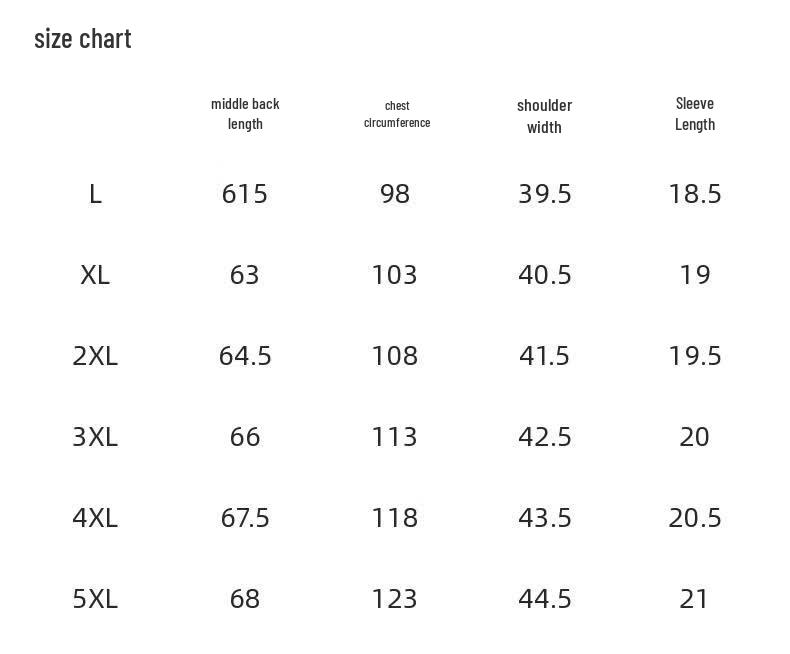The image size is (790, 654).
Task: Select the 4XL size row label
Action: (x=95, y=518)
